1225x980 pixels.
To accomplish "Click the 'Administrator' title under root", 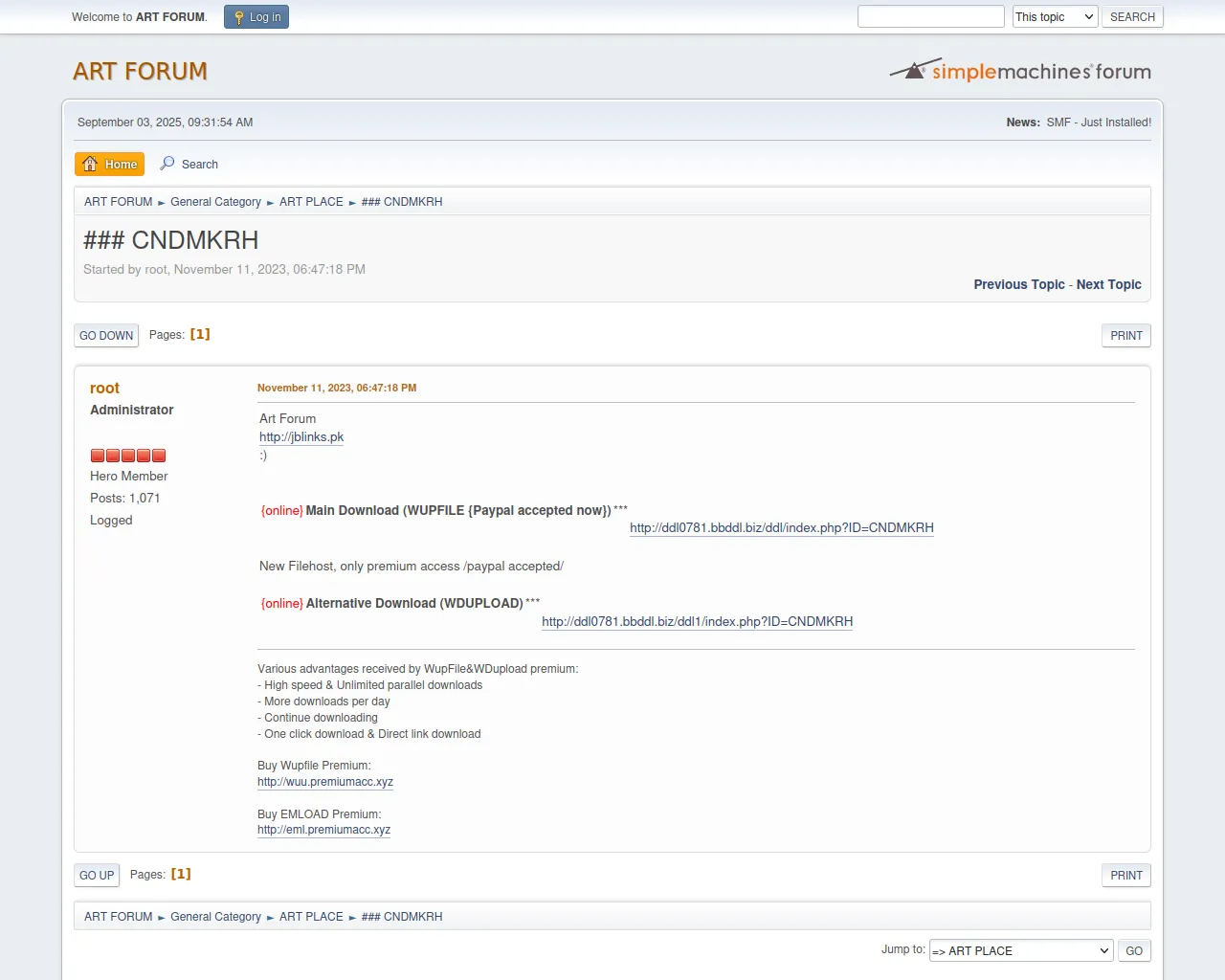I will coord(132,410).
